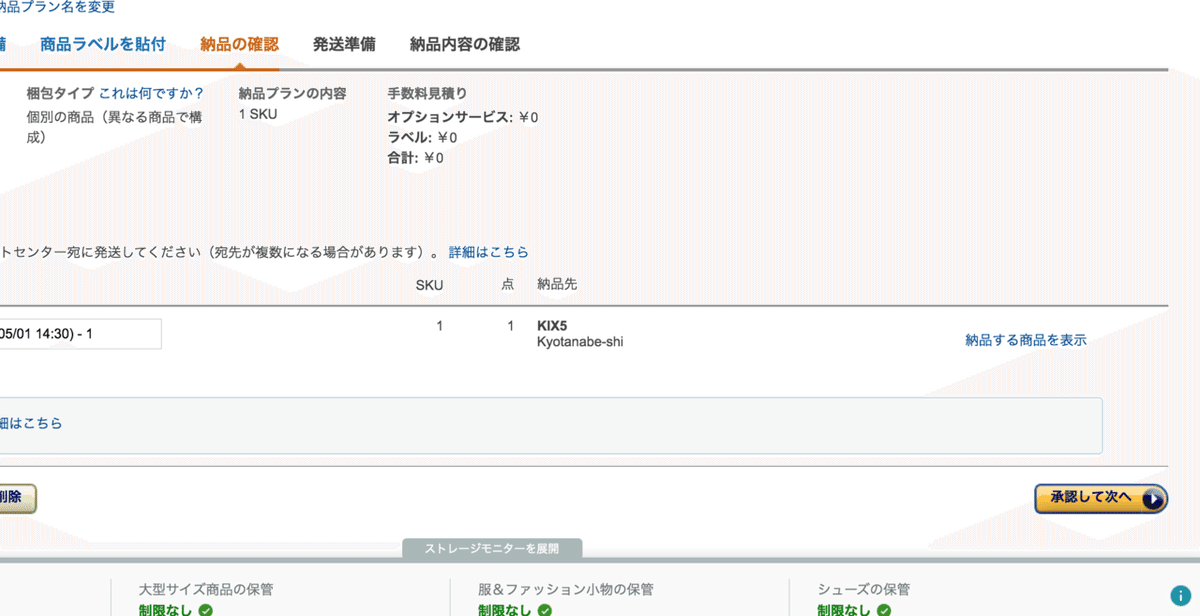The width and height of the screenshot is (1200, 616).
Task: Click the SKU column header
Action: tap(429, 284)
